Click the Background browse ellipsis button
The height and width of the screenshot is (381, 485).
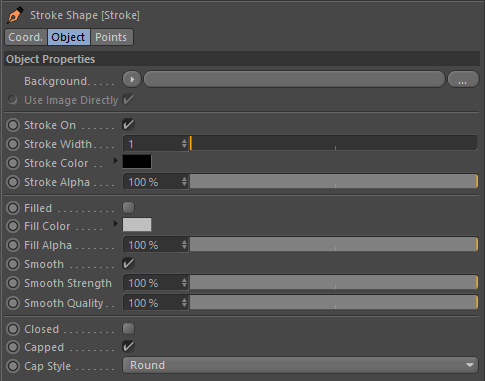[463, 80]
